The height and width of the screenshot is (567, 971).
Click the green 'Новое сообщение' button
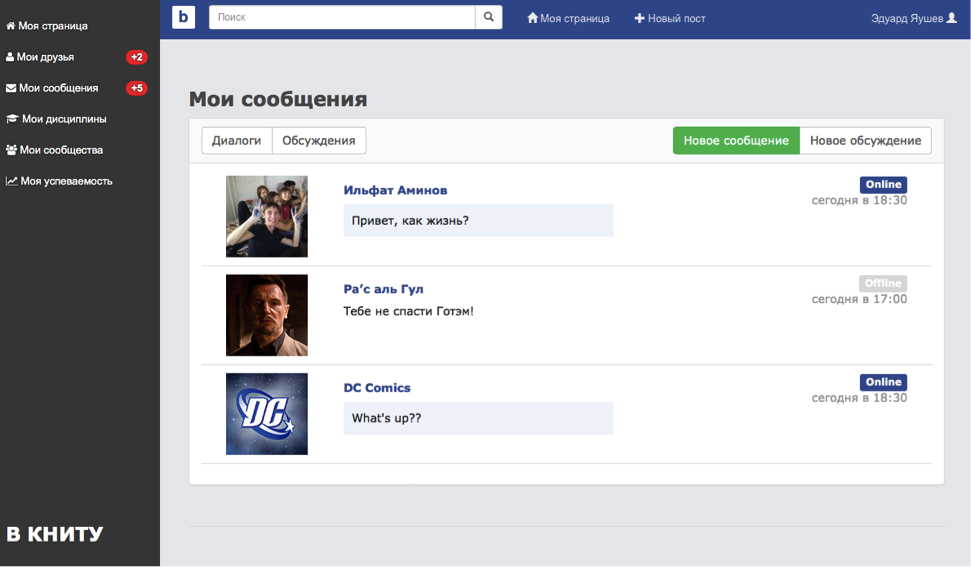(736, 141)
